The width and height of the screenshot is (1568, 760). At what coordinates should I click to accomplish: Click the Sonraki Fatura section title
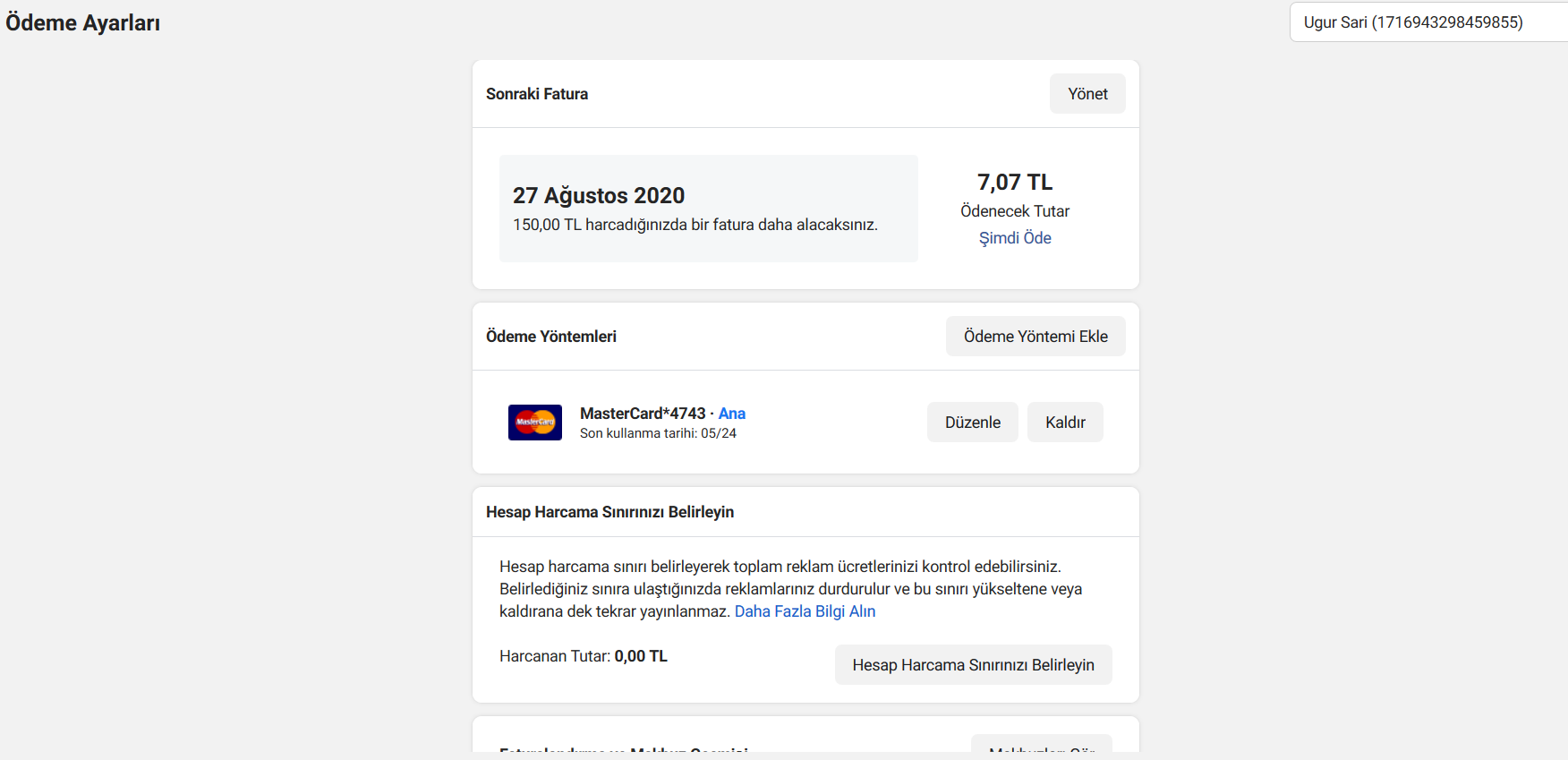click(x=537, y=94)
